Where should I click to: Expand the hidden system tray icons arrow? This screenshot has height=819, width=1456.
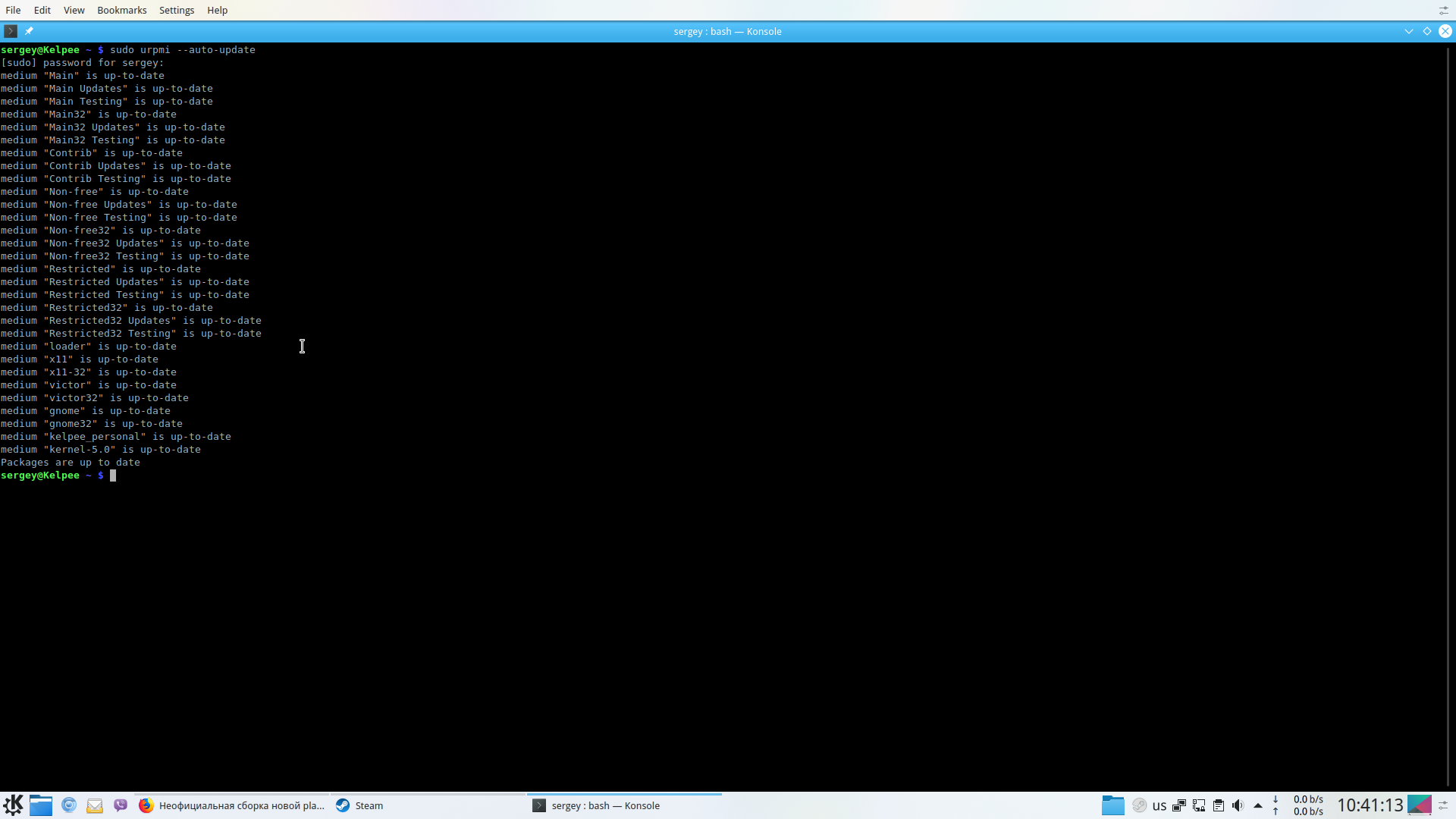(1258, 805)
